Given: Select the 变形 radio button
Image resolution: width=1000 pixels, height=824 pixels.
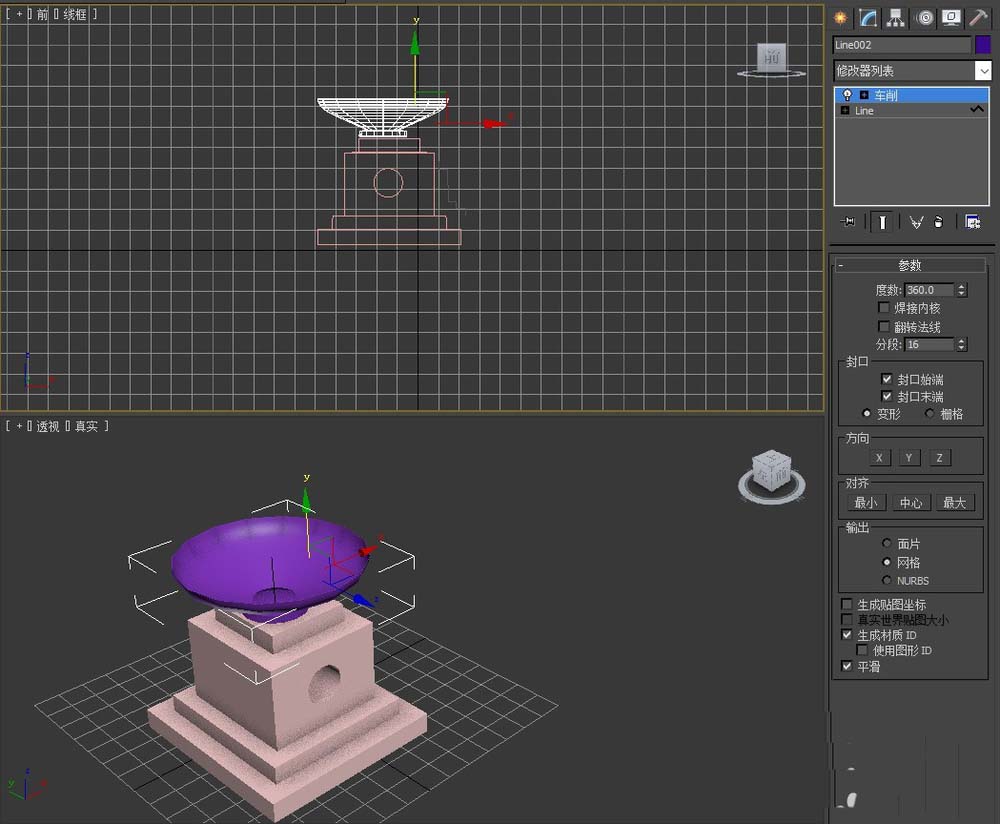Looking at the screenshot, I should pyautogui.click(x=866, y=414).
